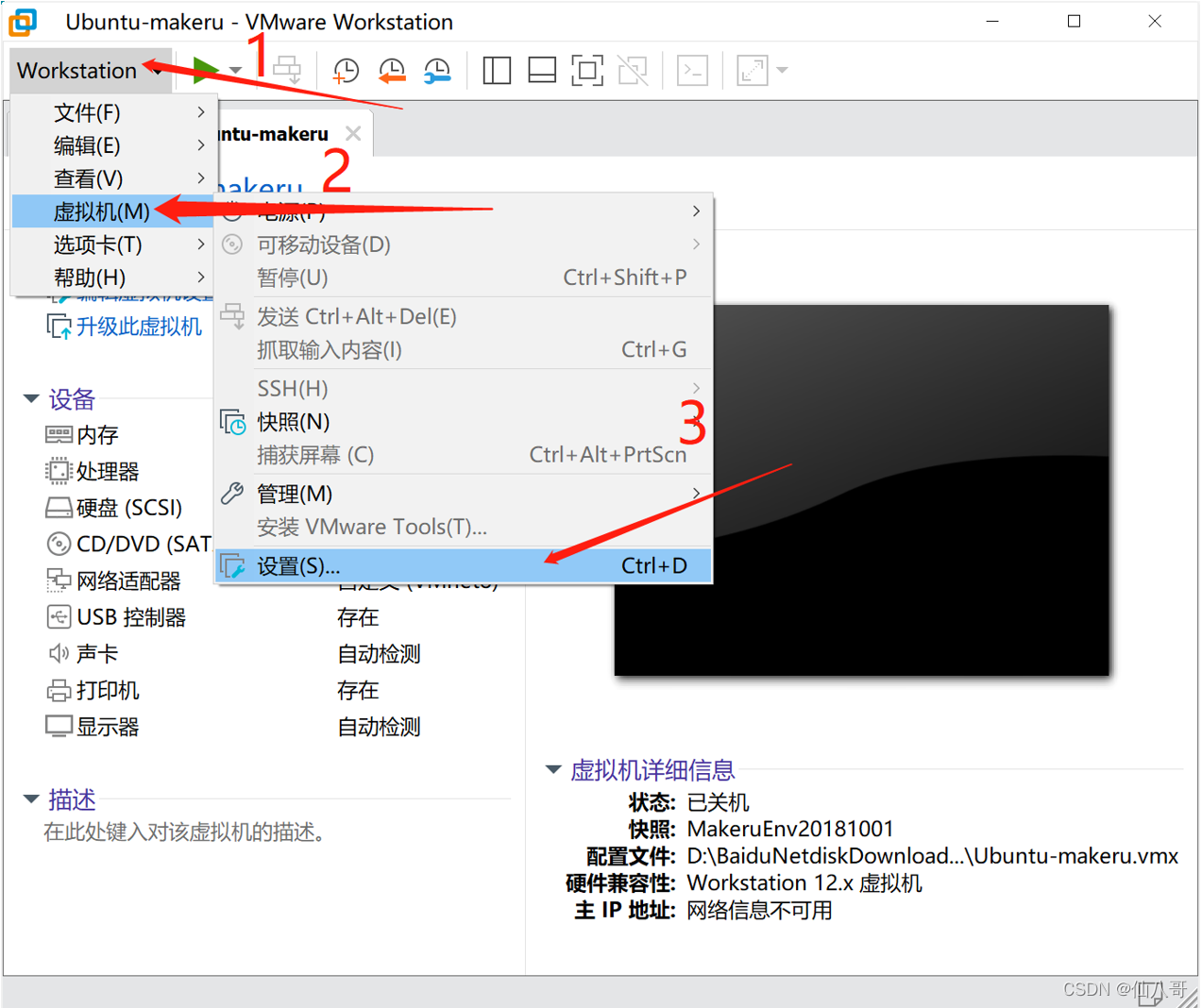This screenshot has width=1202, height=1008.
Task: Toggle the thumbnail bar view icon
Action: 542,71
